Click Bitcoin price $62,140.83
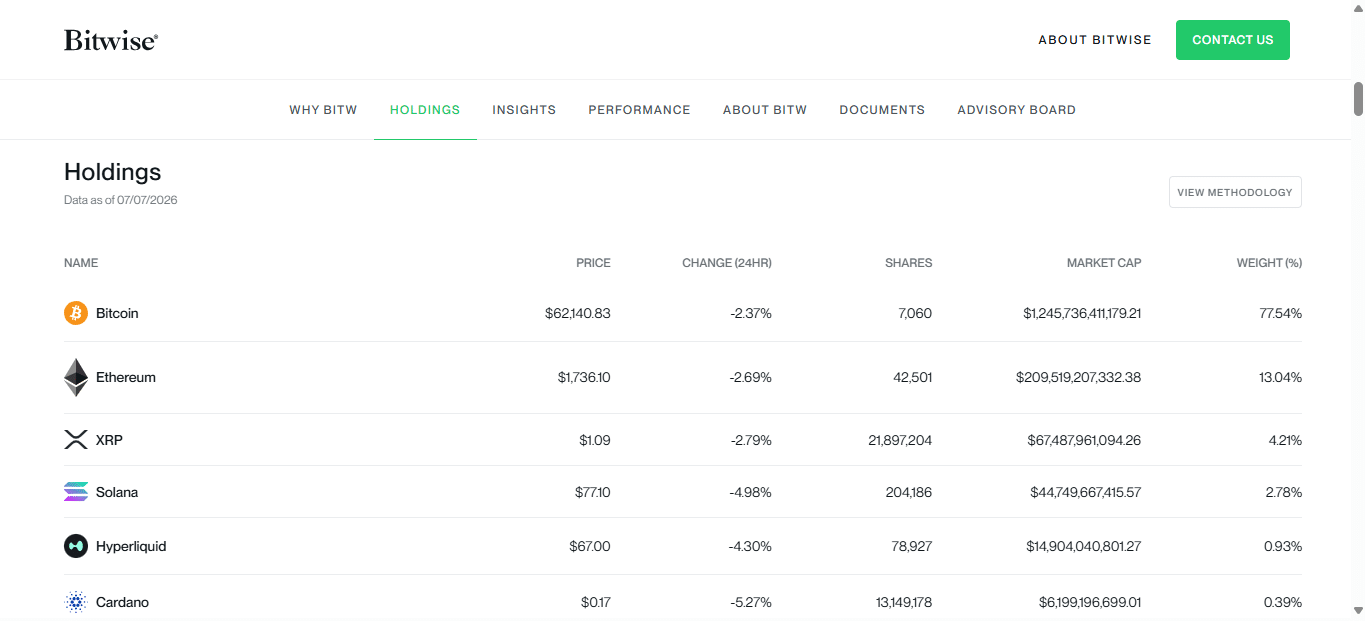Viewport: 1365px width, 621px height. [x=578, y=313]
